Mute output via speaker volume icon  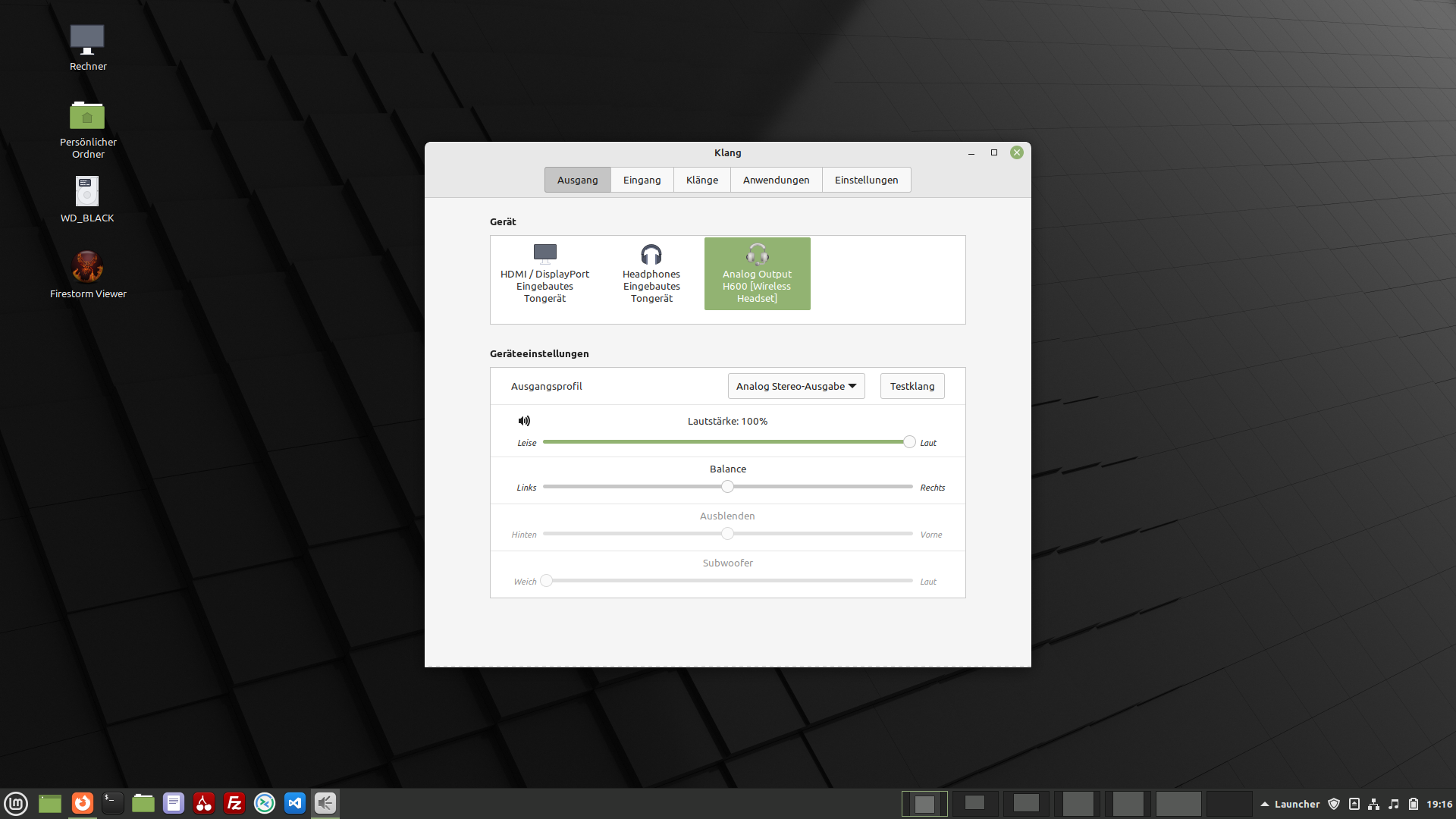pyautogui.click(x=524, y=421)
